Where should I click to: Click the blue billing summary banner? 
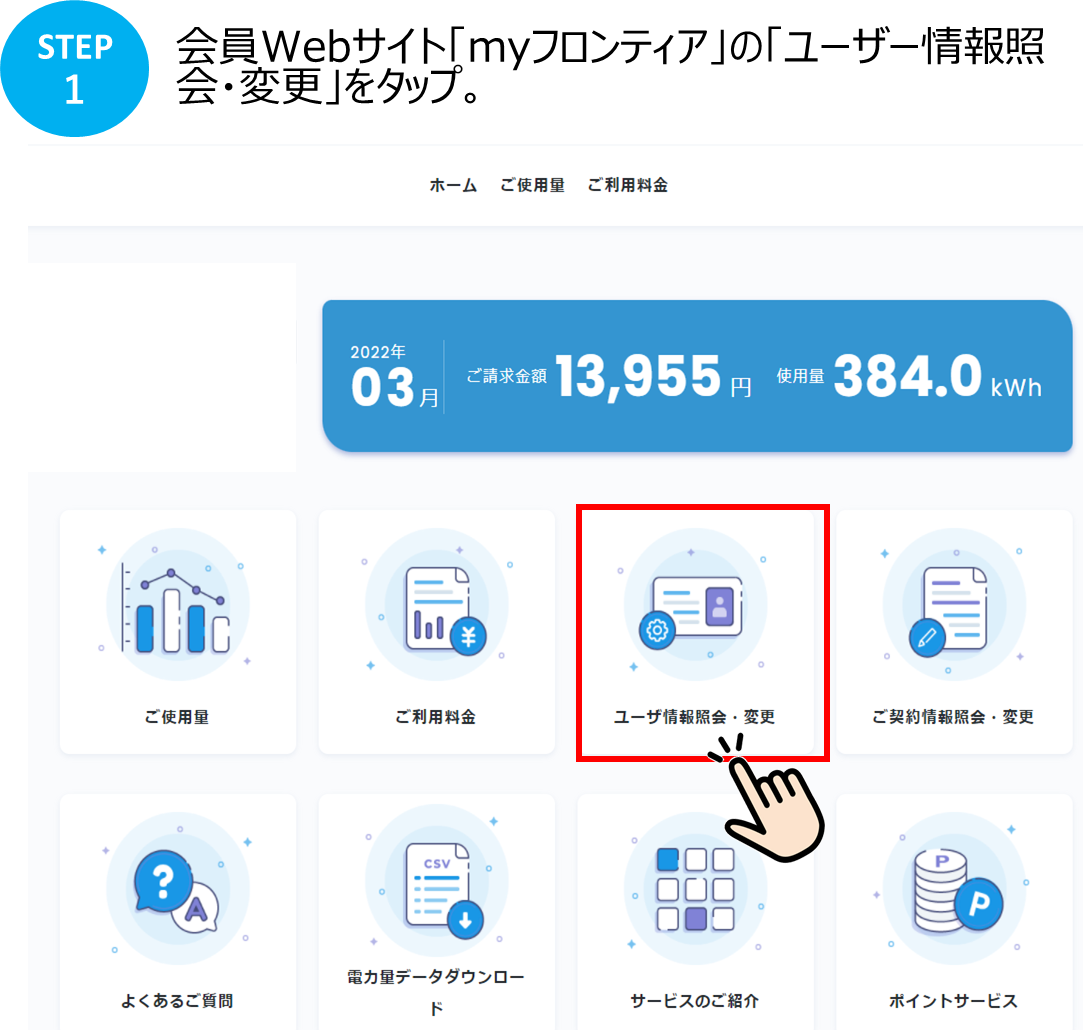(x=697, y=372)
